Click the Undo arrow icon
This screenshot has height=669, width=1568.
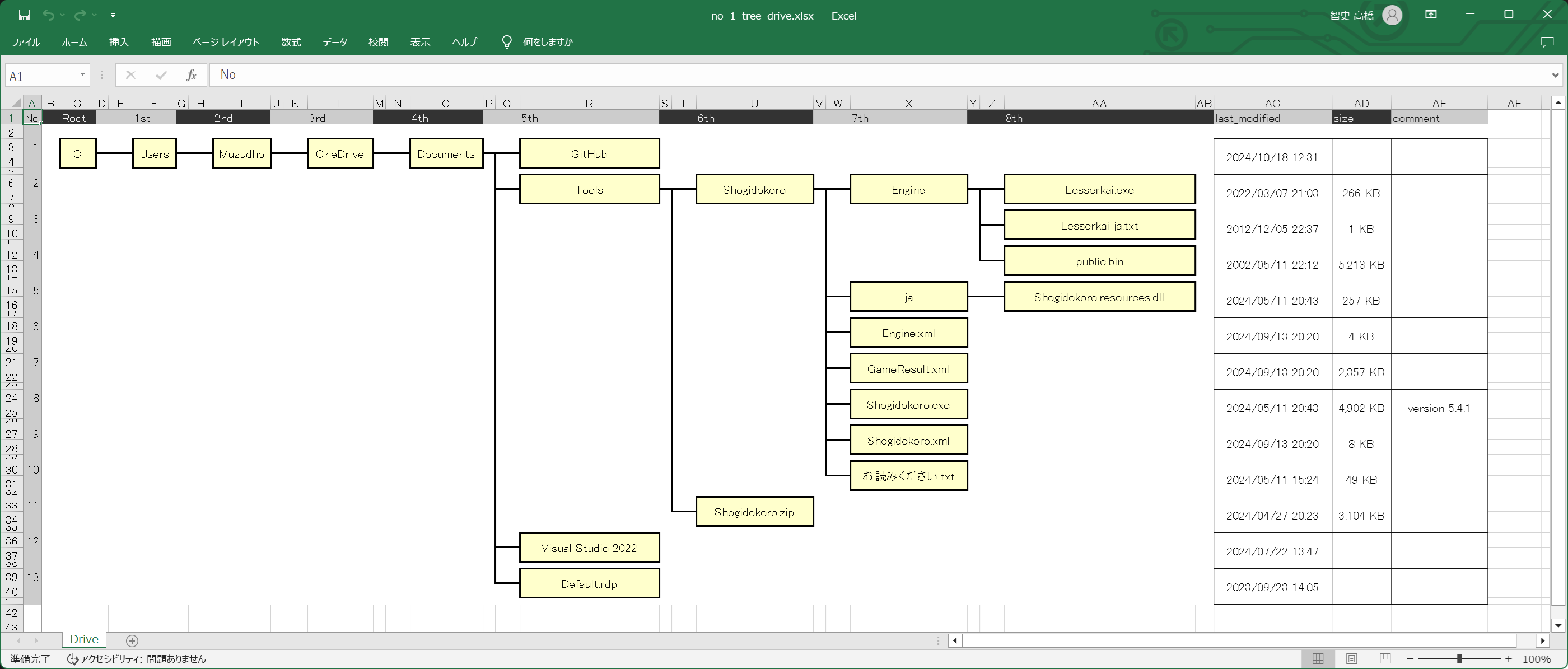pyautogui.click(x=48, y=15)
